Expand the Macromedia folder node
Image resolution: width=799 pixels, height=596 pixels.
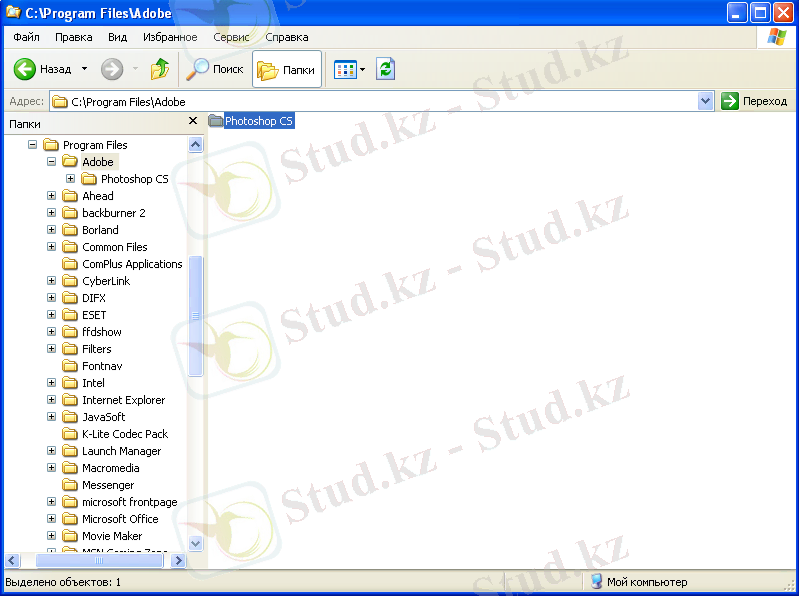[51, 468]
